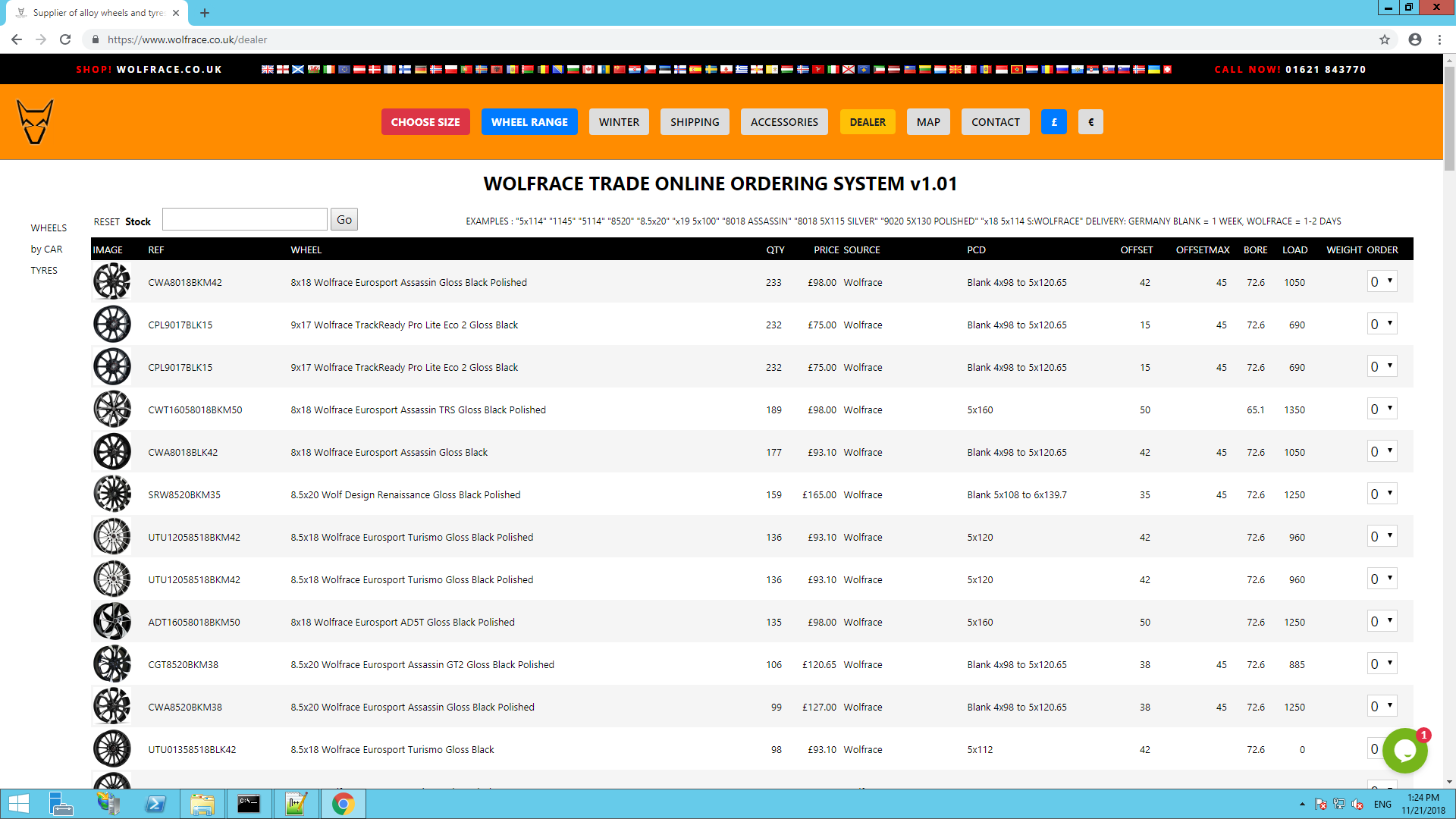Open the ACCESSORIES page
1456x819 pixels.
(784, 122)
